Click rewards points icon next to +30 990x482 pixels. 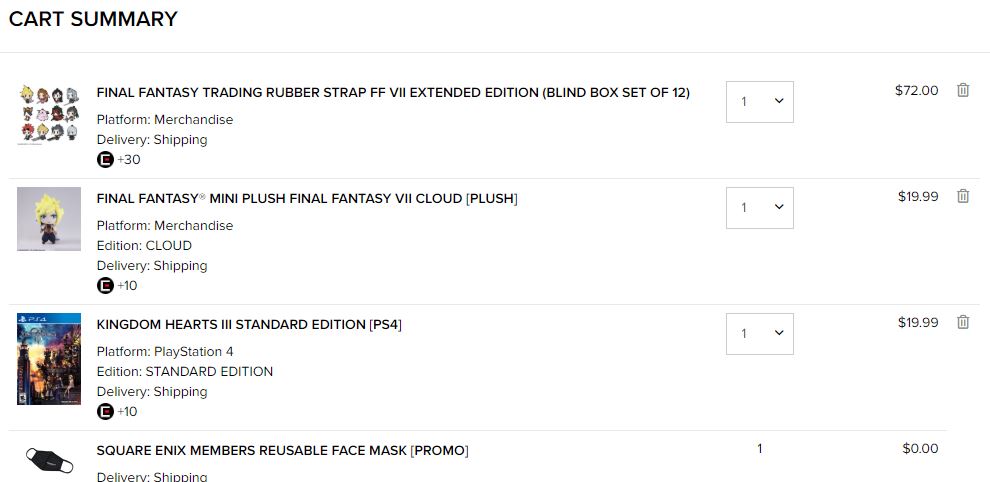(105, 160)
